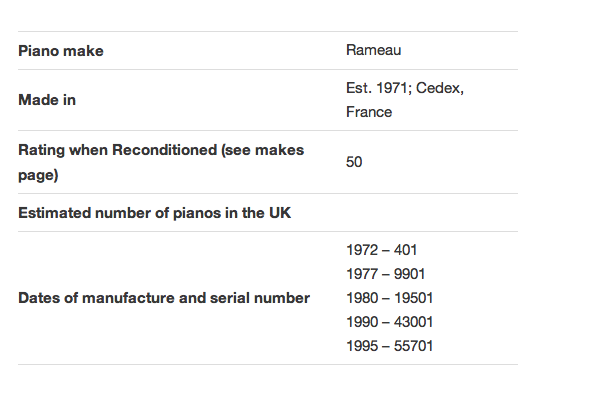This screenshot has height=414, width=599.
Task: Click the word page) in the rating label
Action: [38, 175]
